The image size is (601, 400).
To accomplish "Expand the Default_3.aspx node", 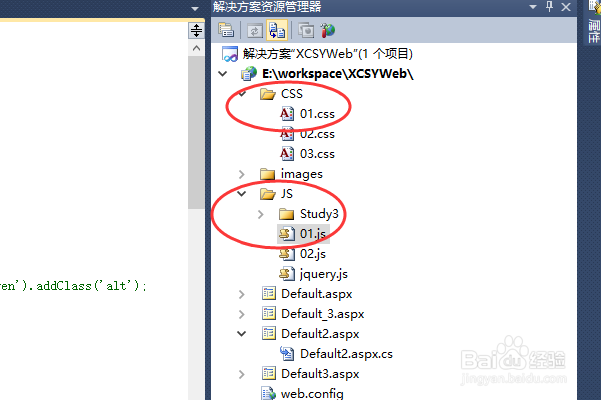I will pyautogui.click(x=241, y=314).
